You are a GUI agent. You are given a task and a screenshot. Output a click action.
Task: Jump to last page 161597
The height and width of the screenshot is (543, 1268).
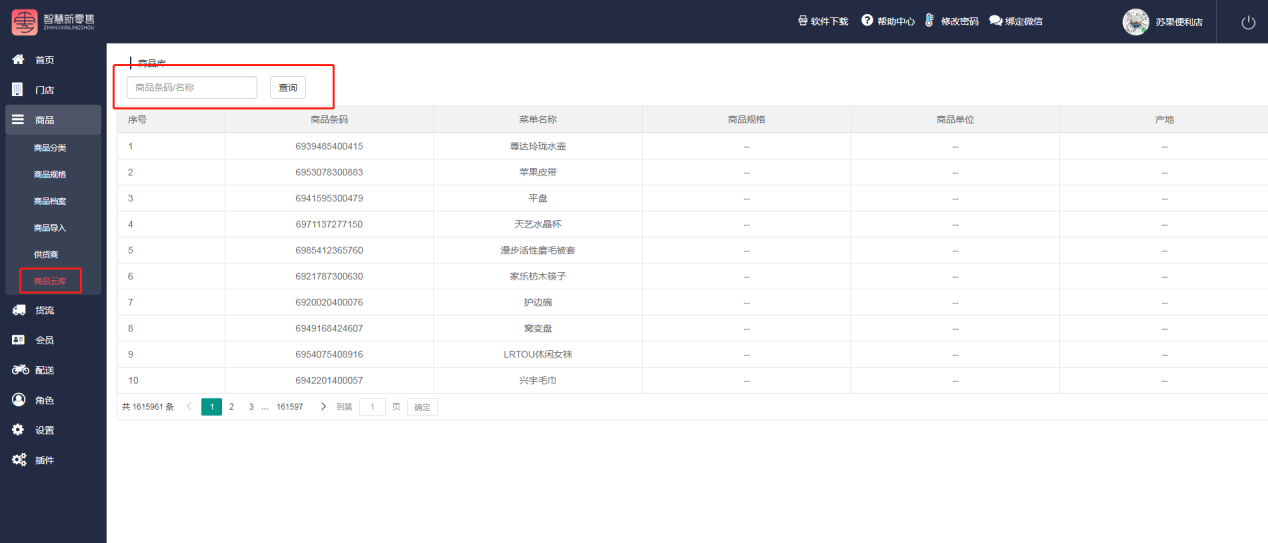290,407
